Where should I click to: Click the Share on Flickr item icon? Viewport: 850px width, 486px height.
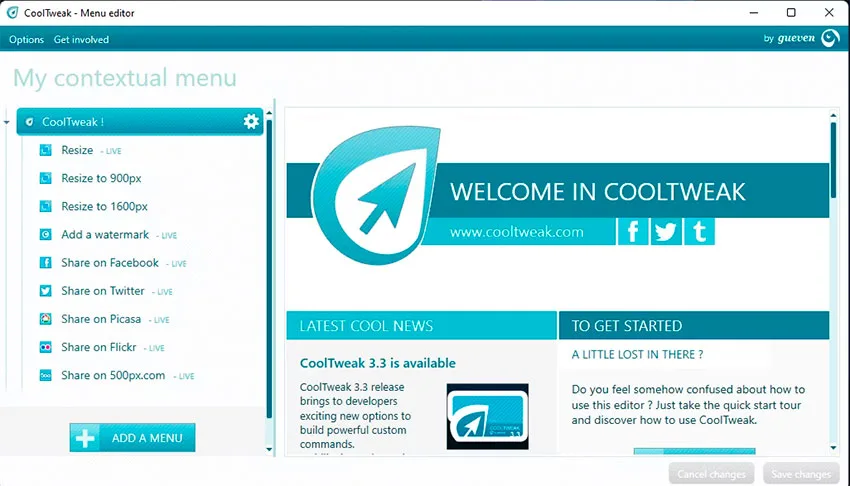(46, 347)
